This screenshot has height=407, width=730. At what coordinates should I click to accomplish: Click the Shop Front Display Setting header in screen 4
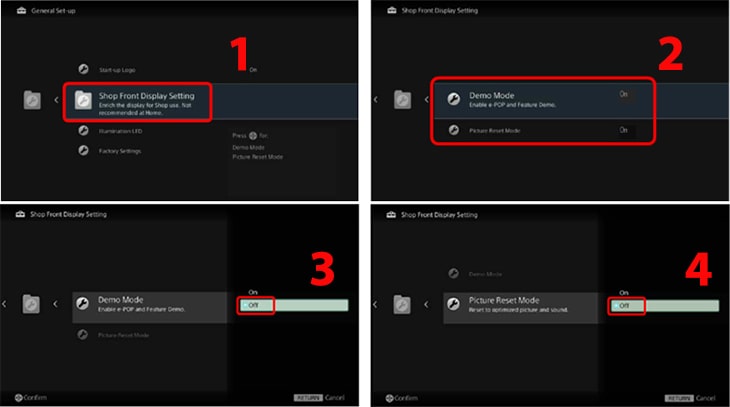[439, 215]
